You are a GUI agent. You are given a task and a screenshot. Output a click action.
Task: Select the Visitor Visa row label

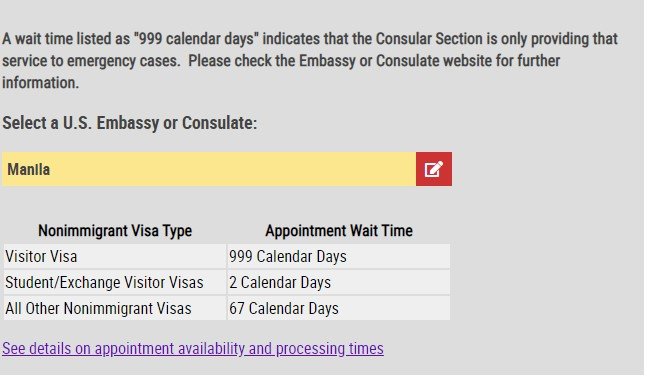coord(41,257)
